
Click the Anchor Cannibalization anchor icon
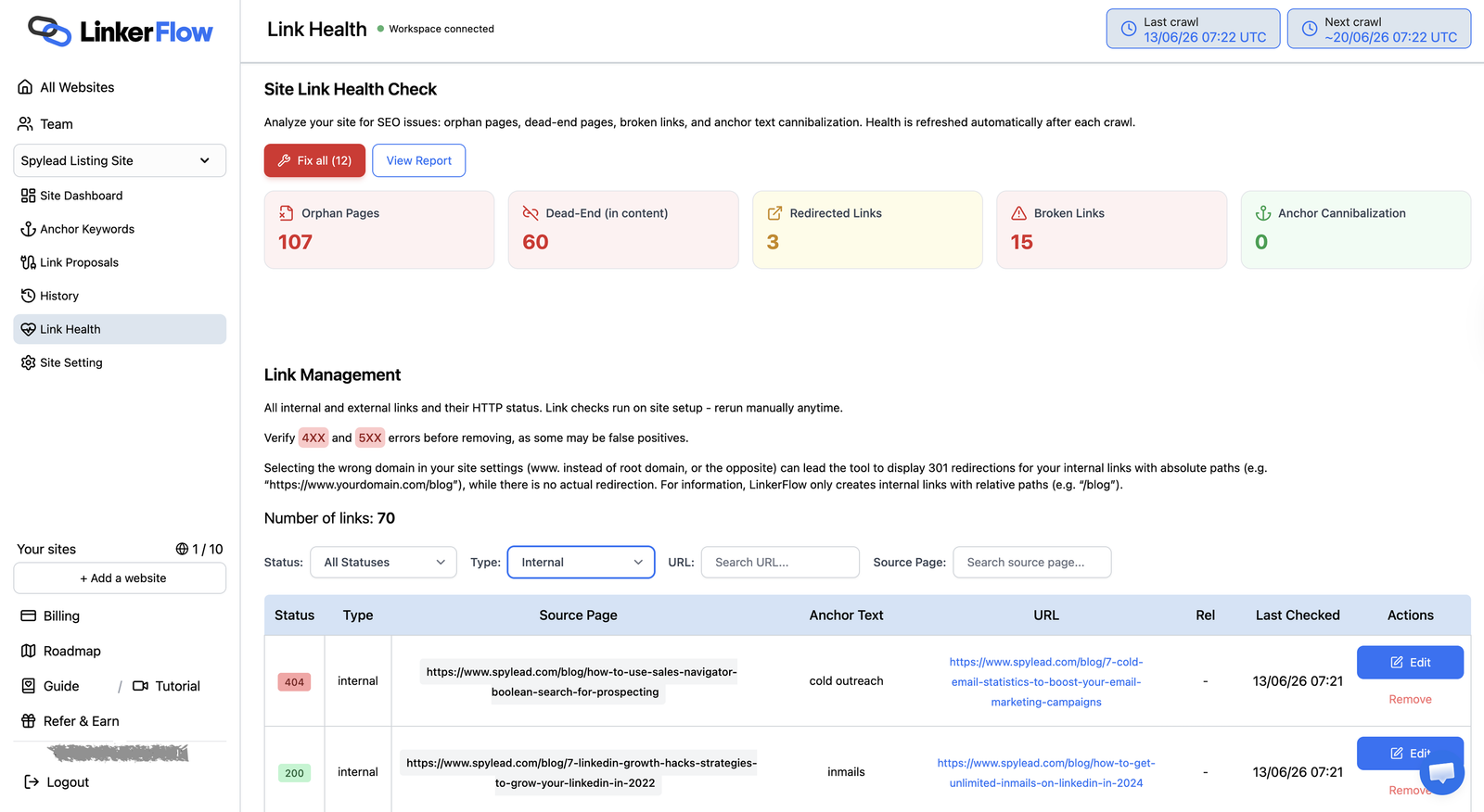(x=1263, y=213)
